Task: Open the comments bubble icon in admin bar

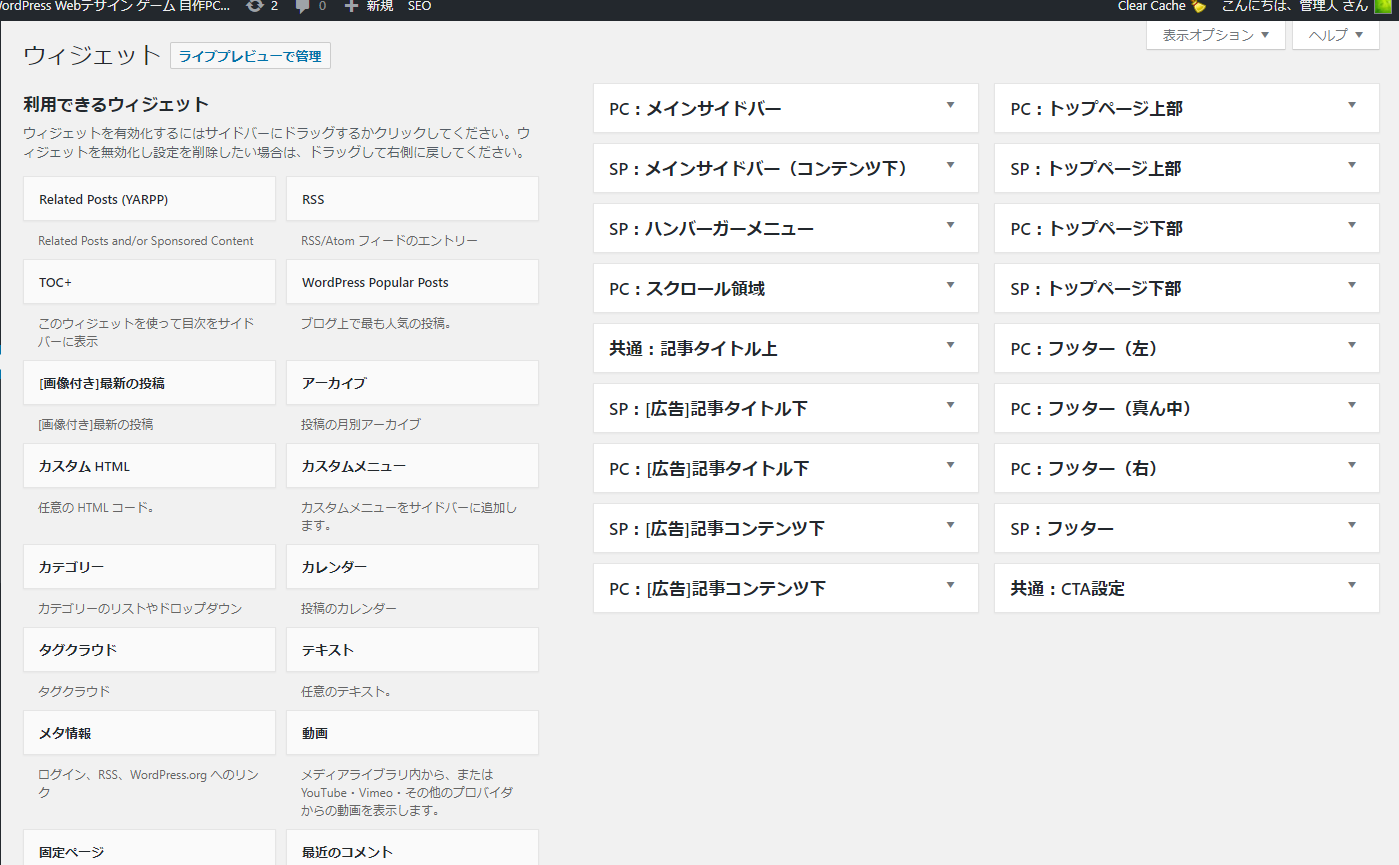Action: [x=302, y=6]
